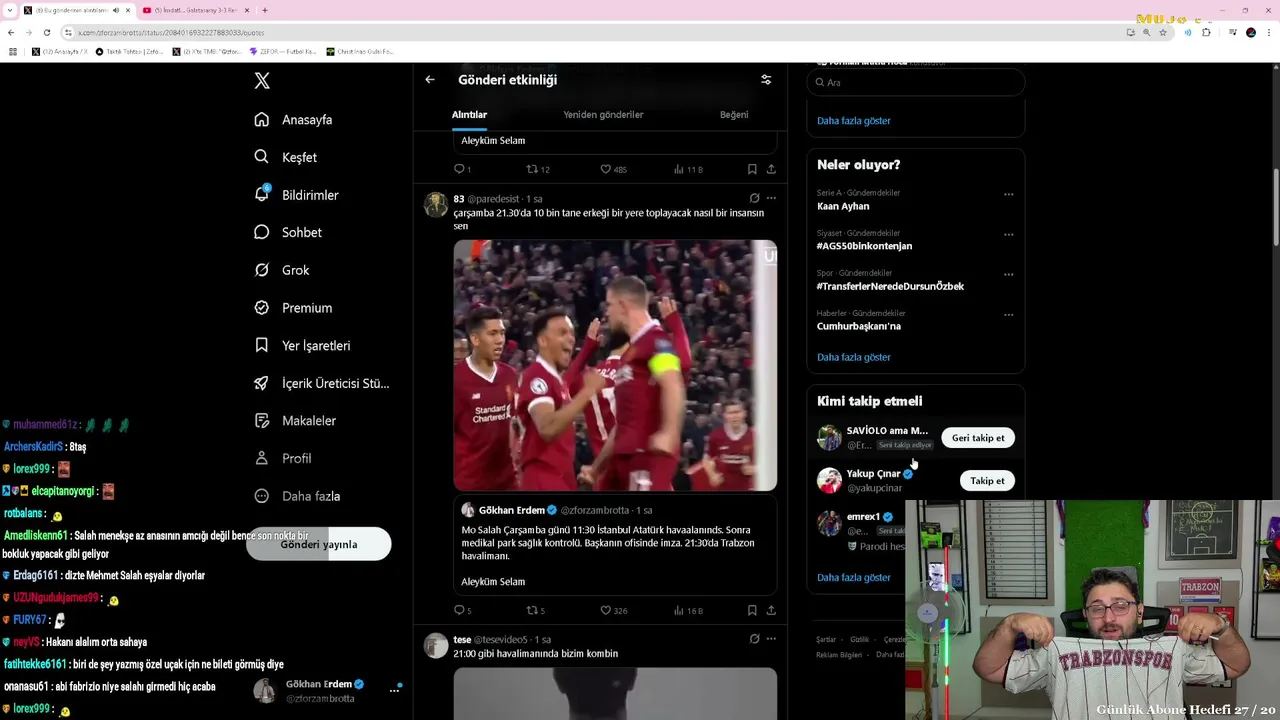Show more trends under Neler oluyor
1280x720 pixels.
point(854,357)
